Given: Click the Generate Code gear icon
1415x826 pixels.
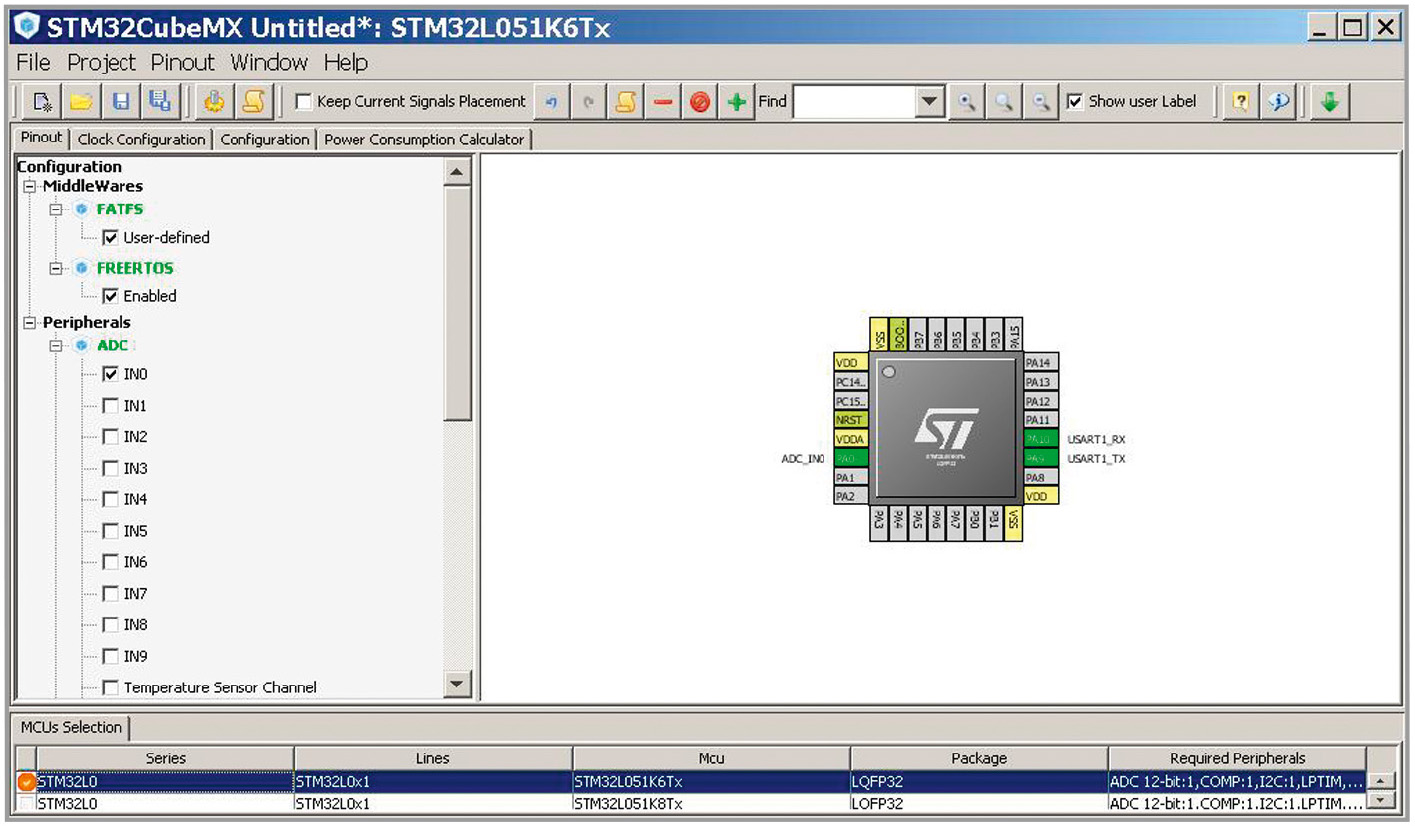Looking at the screenshot, I should tap(213, 101).
